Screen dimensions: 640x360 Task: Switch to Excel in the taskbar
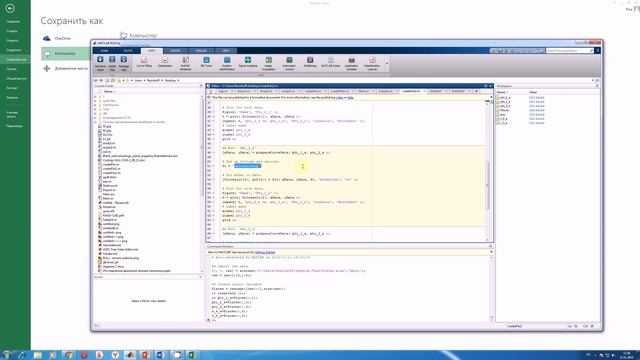[191, 355]
